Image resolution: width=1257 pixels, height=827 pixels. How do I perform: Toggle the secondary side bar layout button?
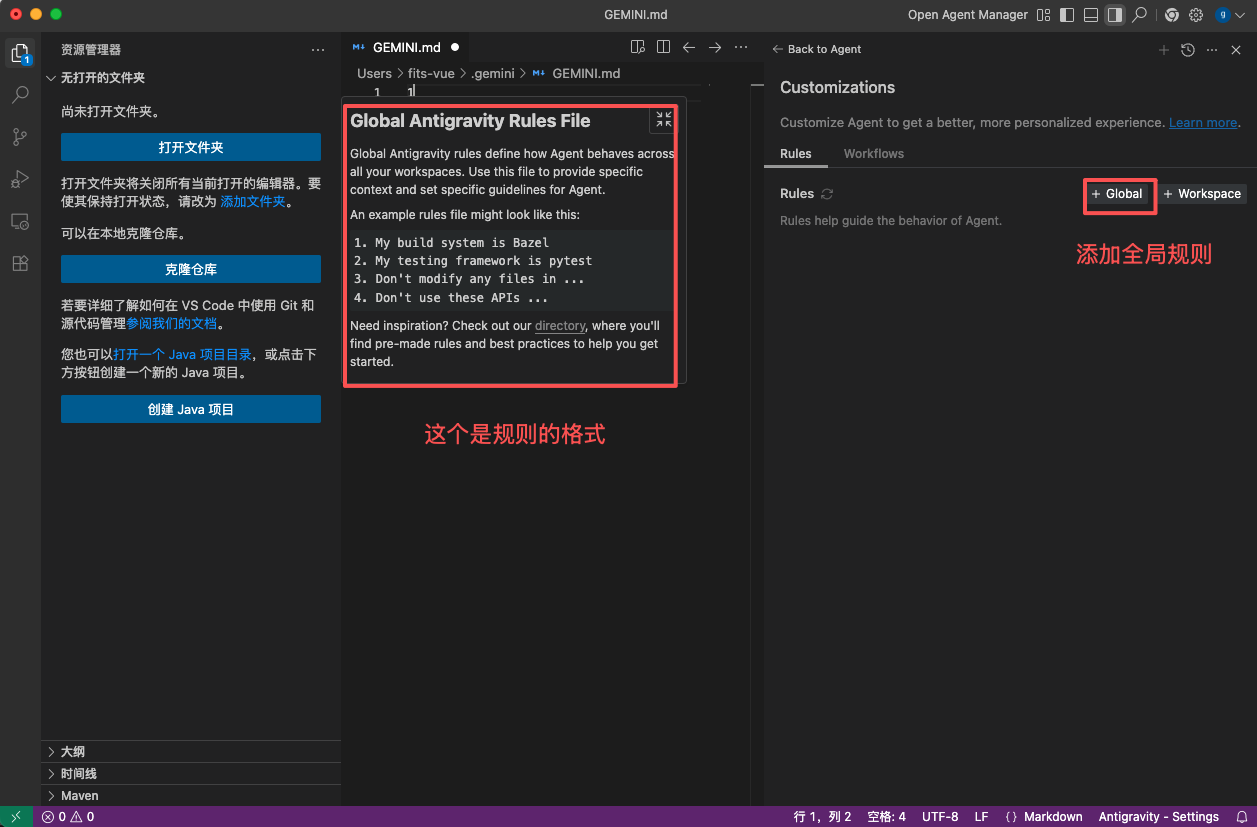pos(1114,15)
